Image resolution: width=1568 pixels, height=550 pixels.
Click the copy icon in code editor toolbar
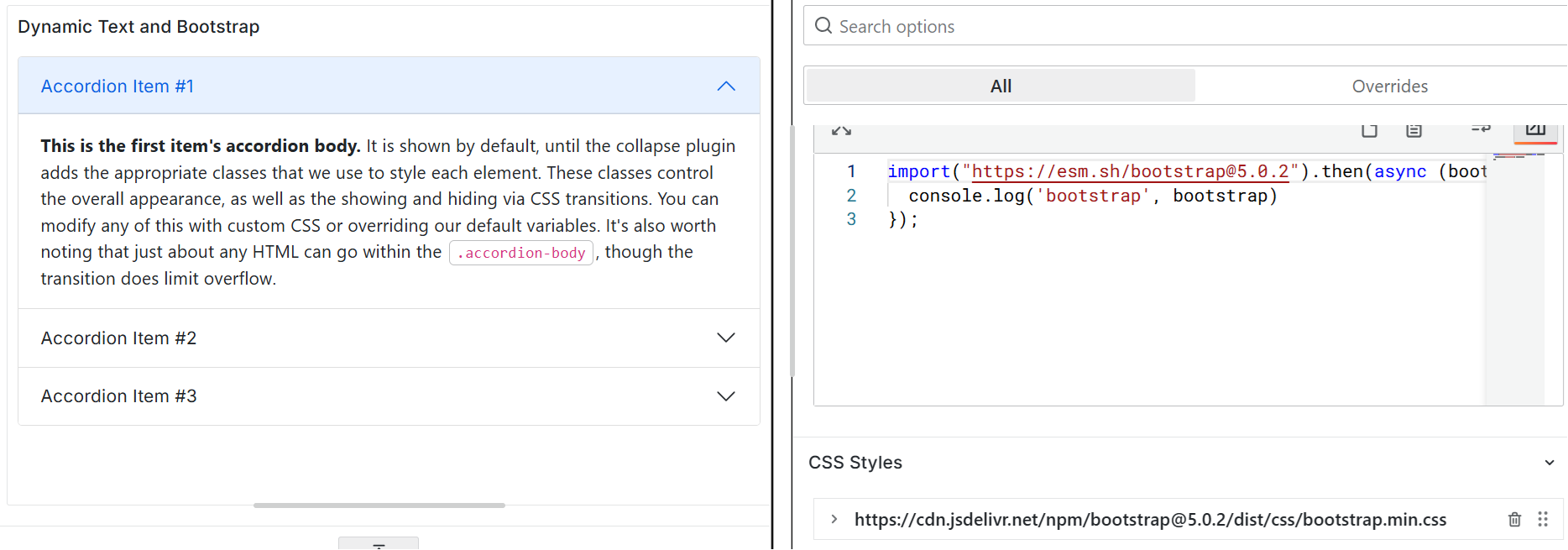(x=1369, y=130)
